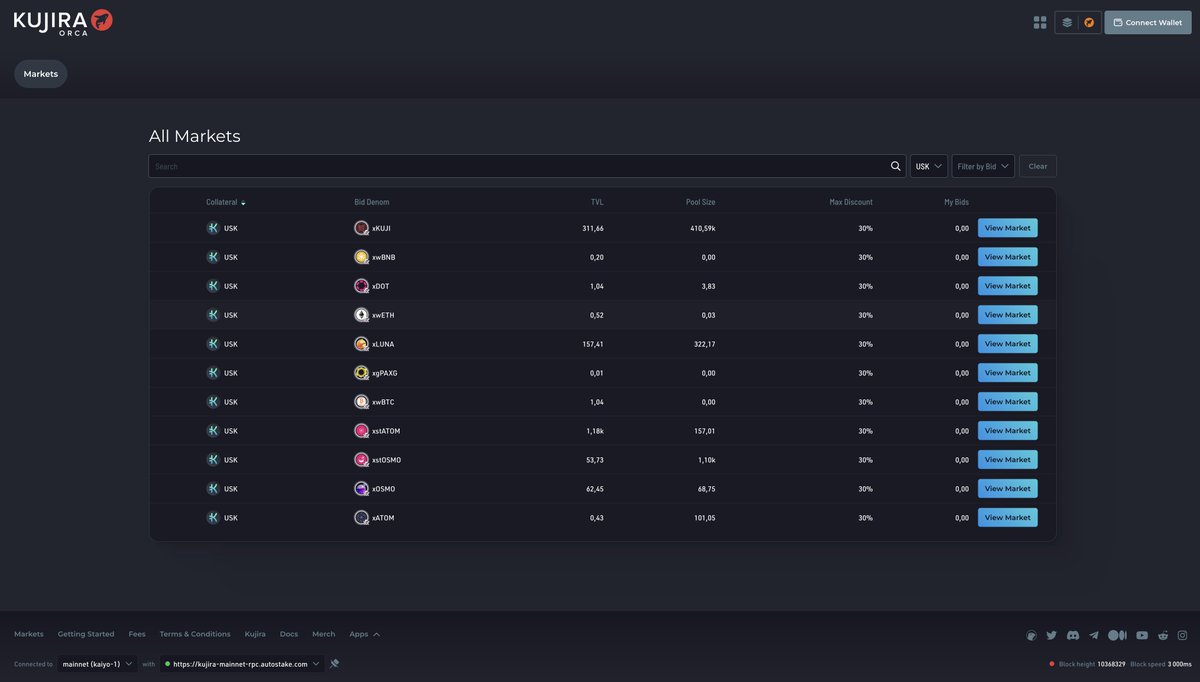The height and width of the screenshot is (682, 1200).
Task: View Market for the xstATOM row
Action: [1008, 431]
